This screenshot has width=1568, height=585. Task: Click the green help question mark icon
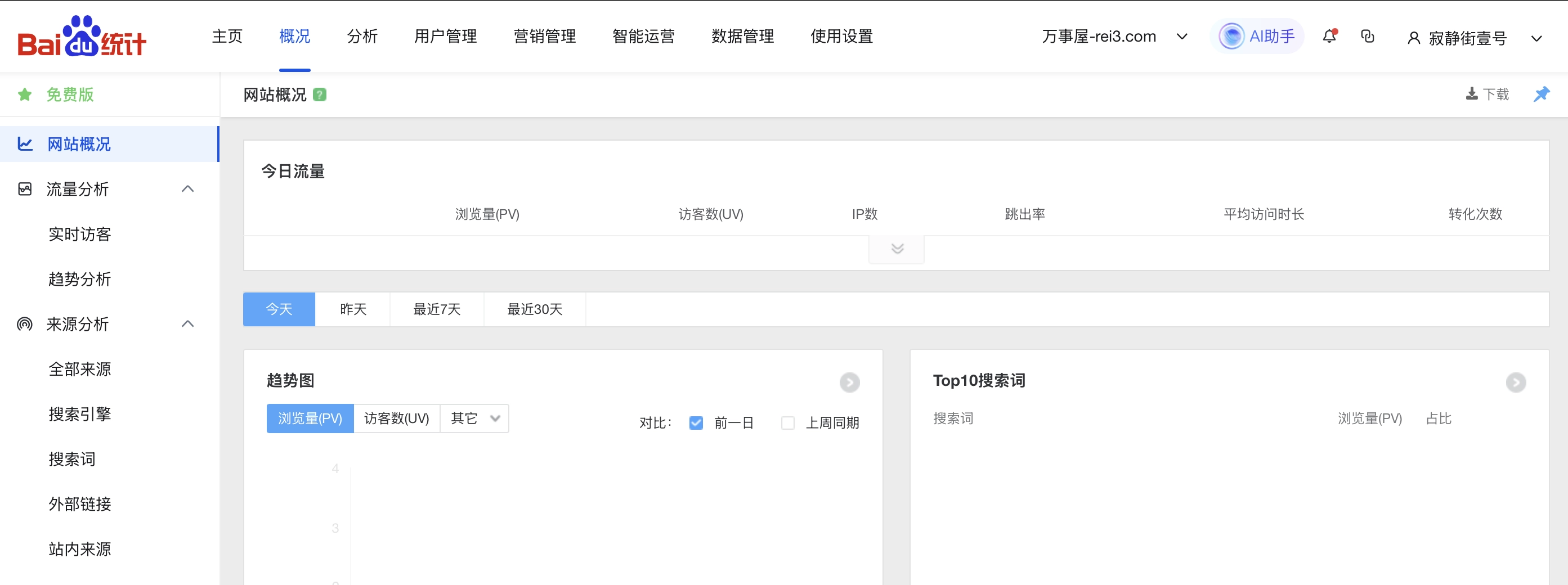(320, 95)
